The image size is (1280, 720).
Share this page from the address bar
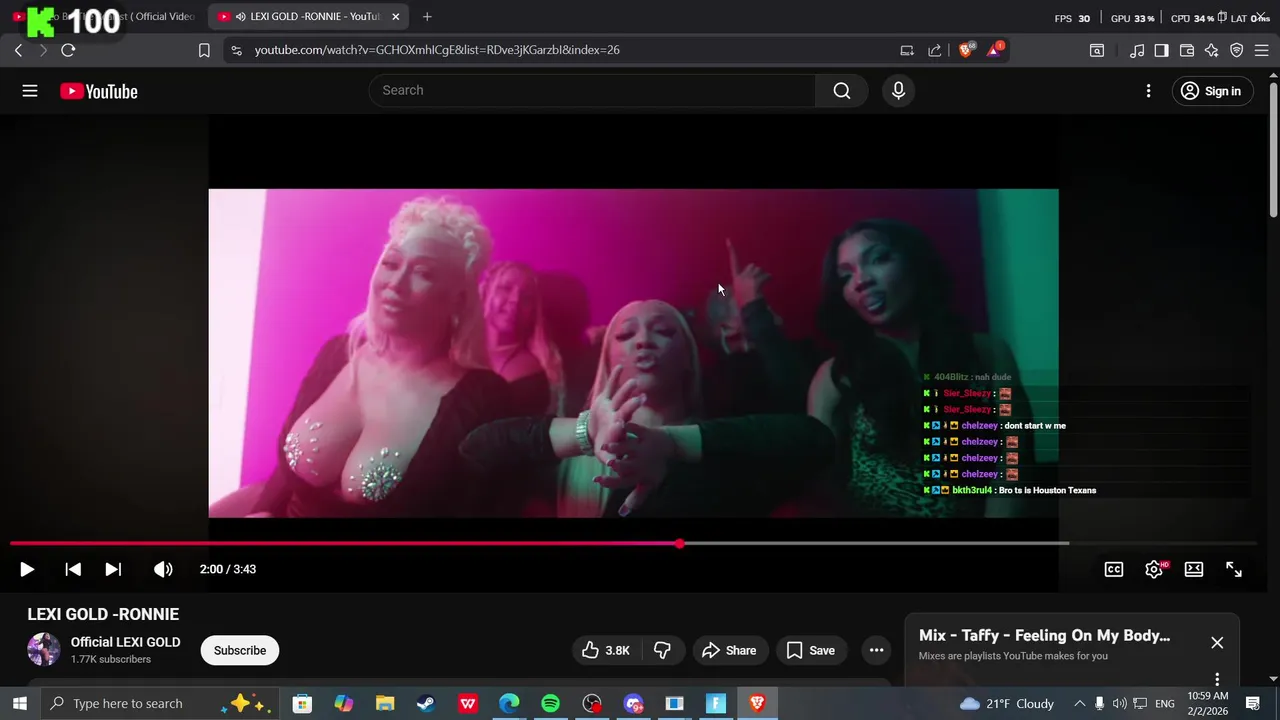click(x=935, y=50)
